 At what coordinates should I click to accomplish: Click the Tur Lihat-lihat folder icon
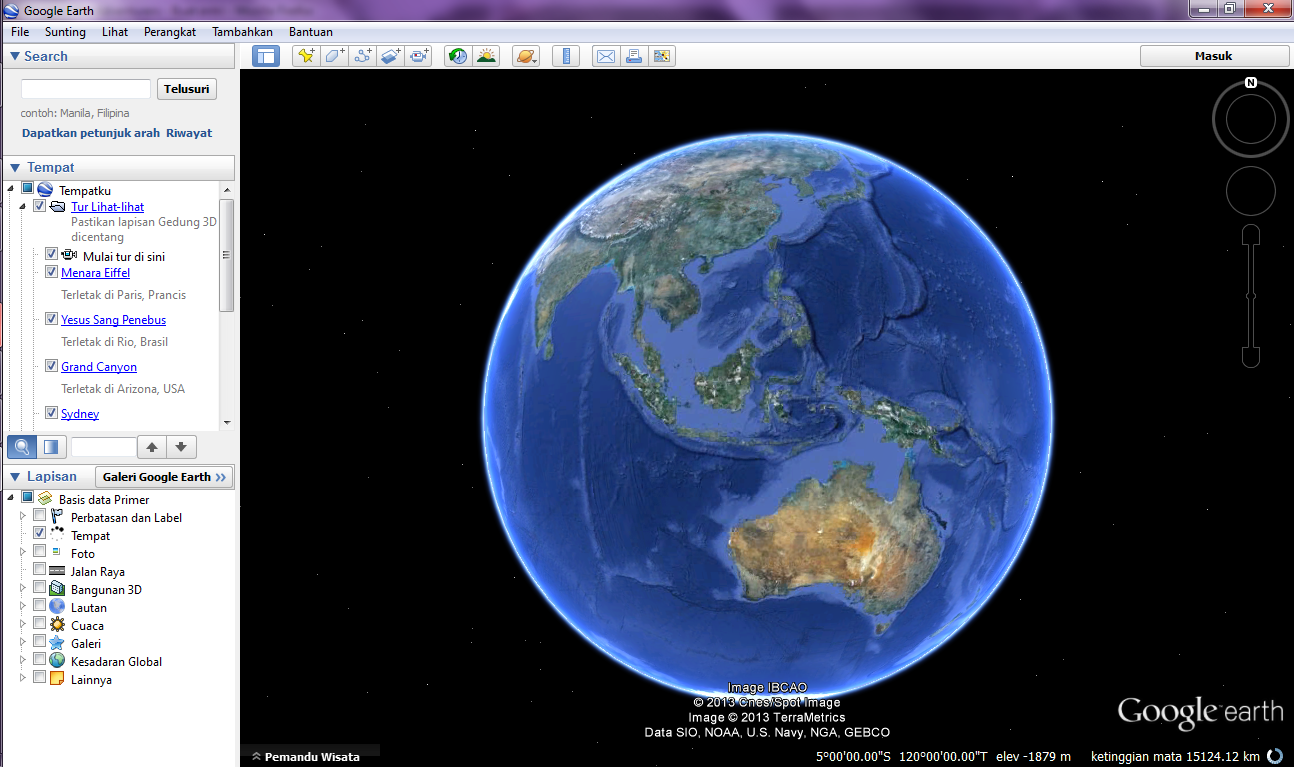point(58,207)
